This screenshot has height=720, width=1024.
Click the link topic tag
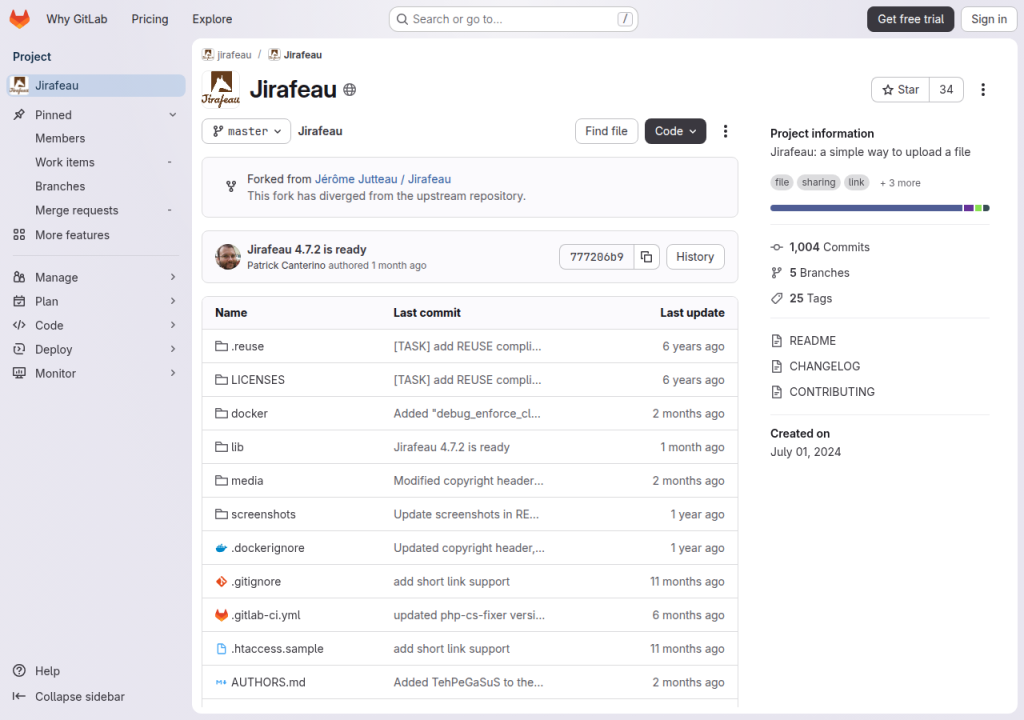[x=856, y=182]
